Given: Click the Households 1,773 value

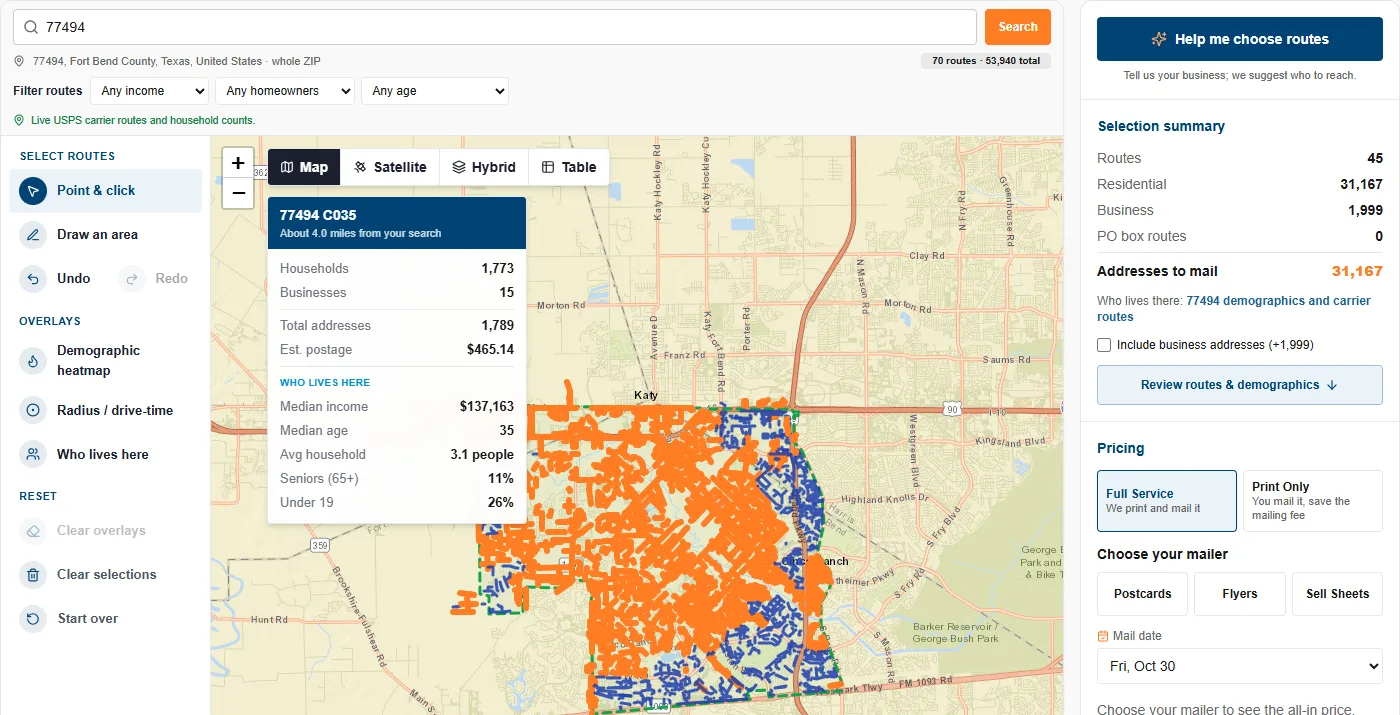Looking at the screenshot, I should pos(497,268).
